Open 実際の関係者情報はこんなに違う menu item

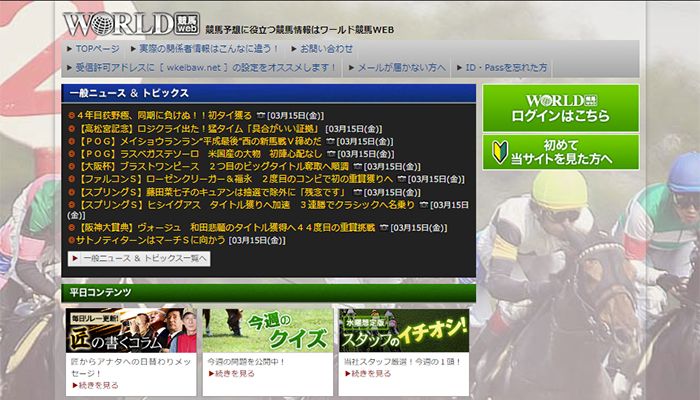[x=194, y=48]
